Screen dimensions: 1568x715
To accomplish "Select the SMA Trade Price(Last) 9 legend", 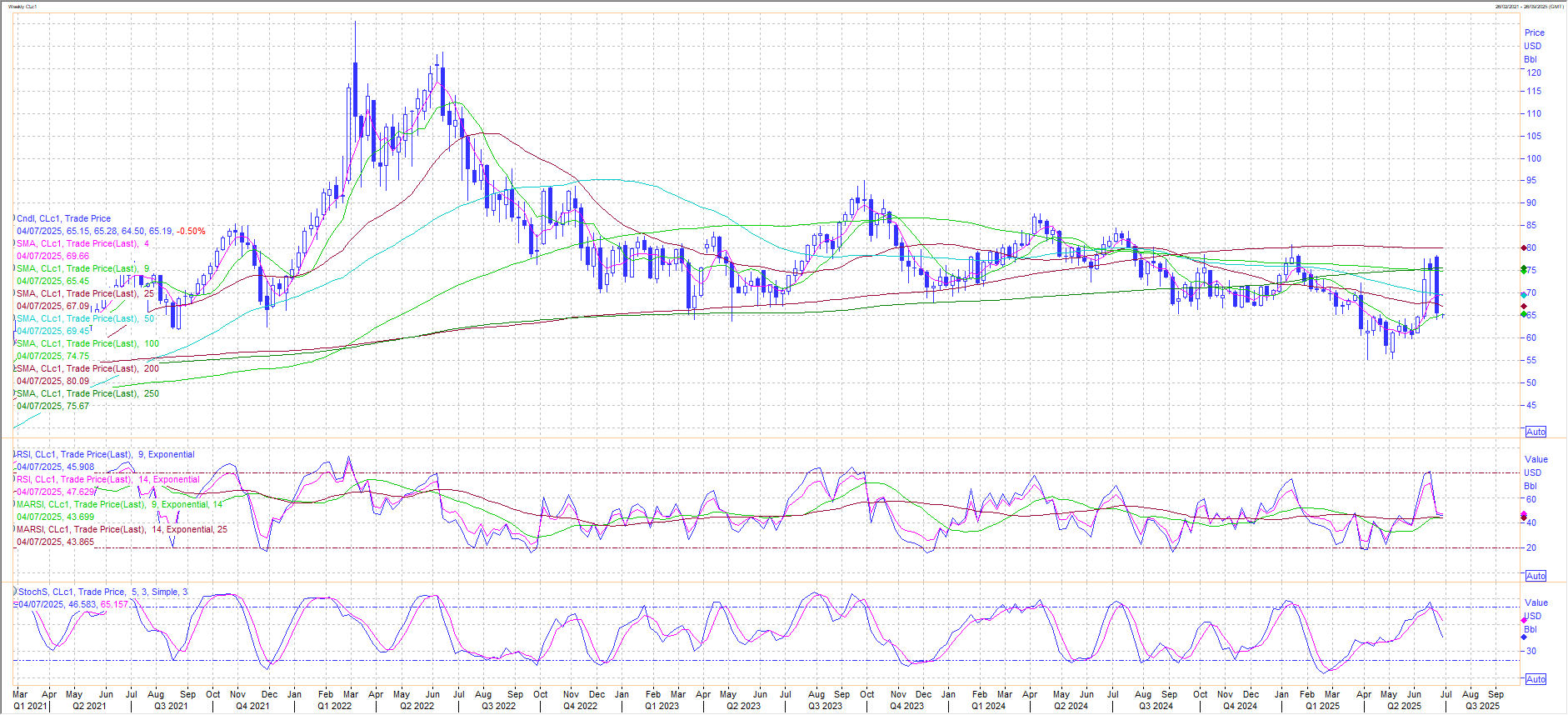I will point(82,268).
